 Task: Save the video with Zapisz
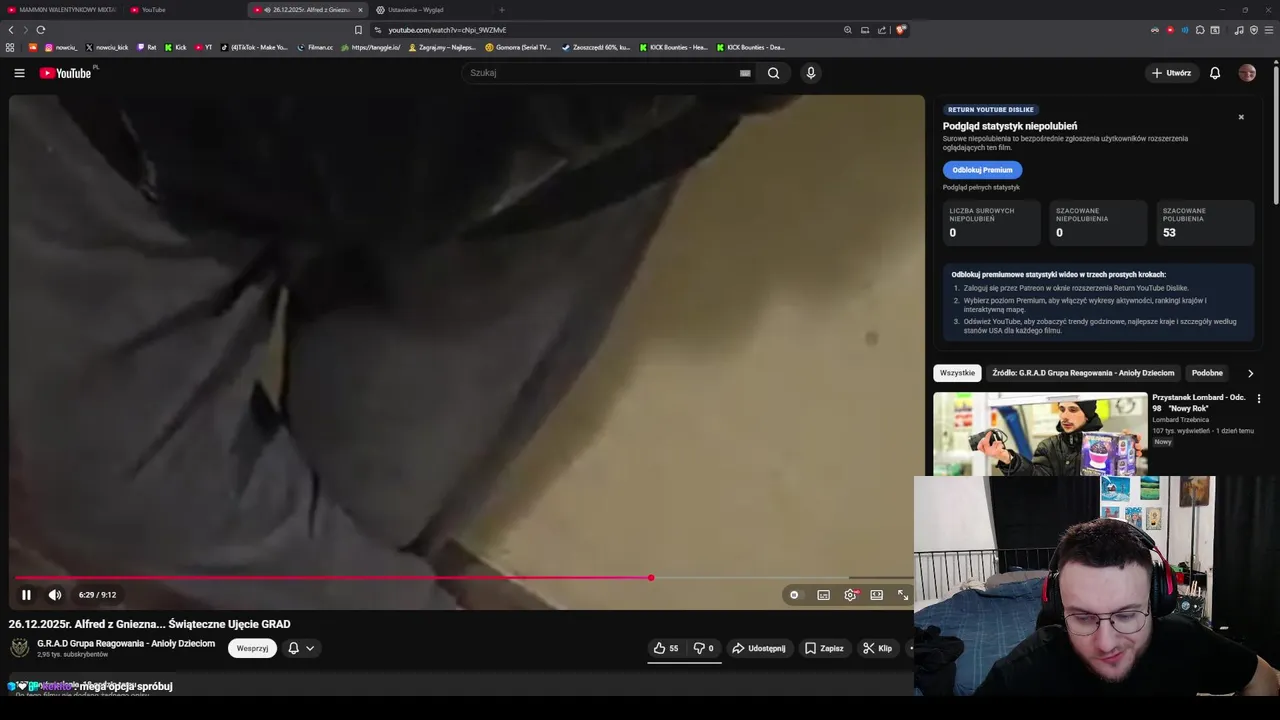pos(825,648)
